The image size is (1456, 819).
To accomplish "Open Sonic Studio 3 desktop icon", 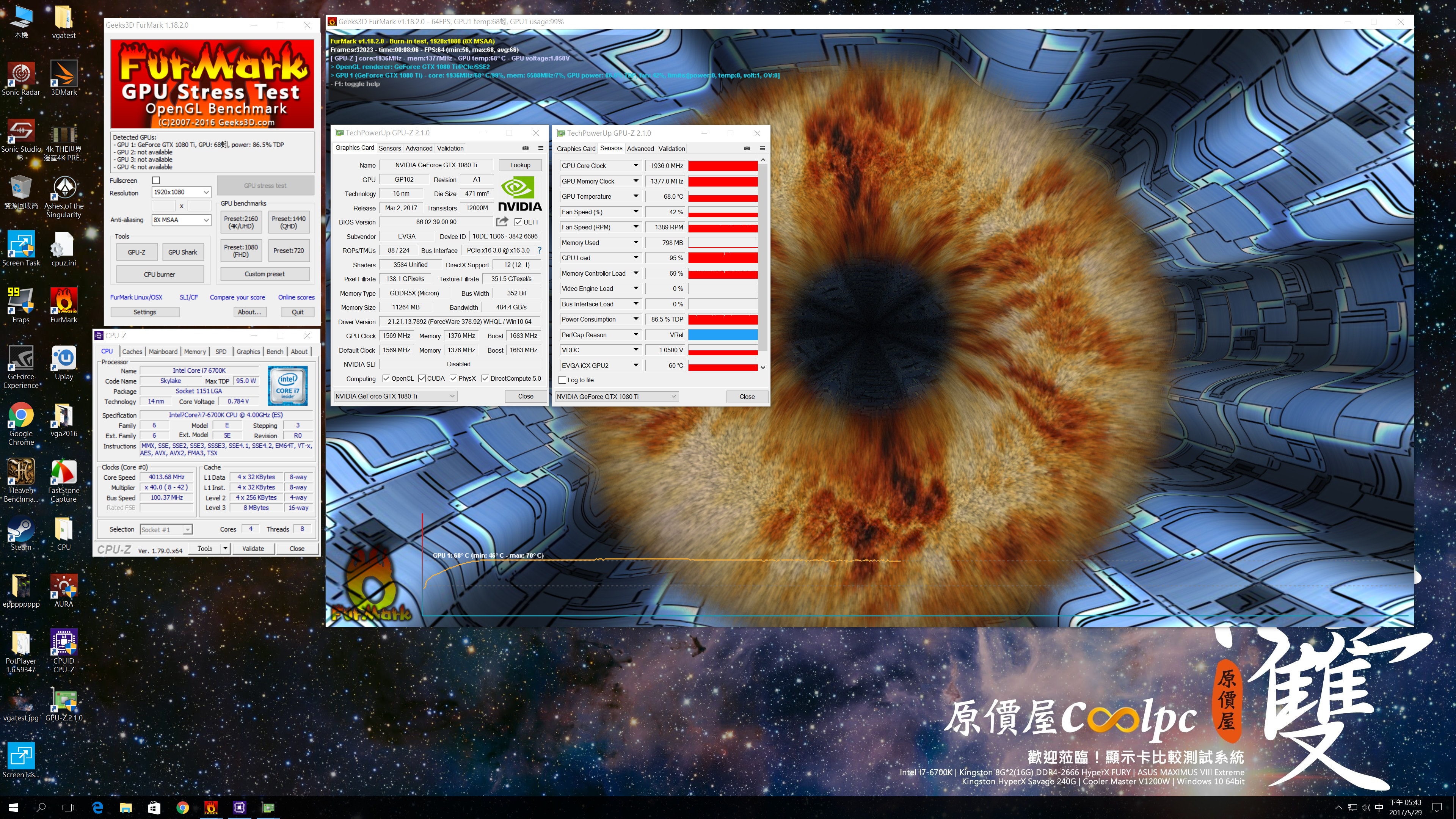I will click(21, 140).
